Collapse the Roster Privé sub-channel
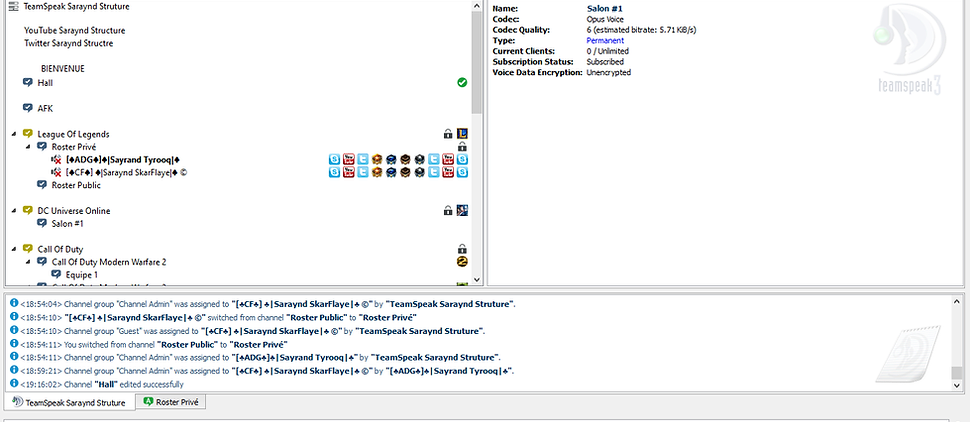The width and height of the screenshot is (970, 422). [x=28, y=147]
